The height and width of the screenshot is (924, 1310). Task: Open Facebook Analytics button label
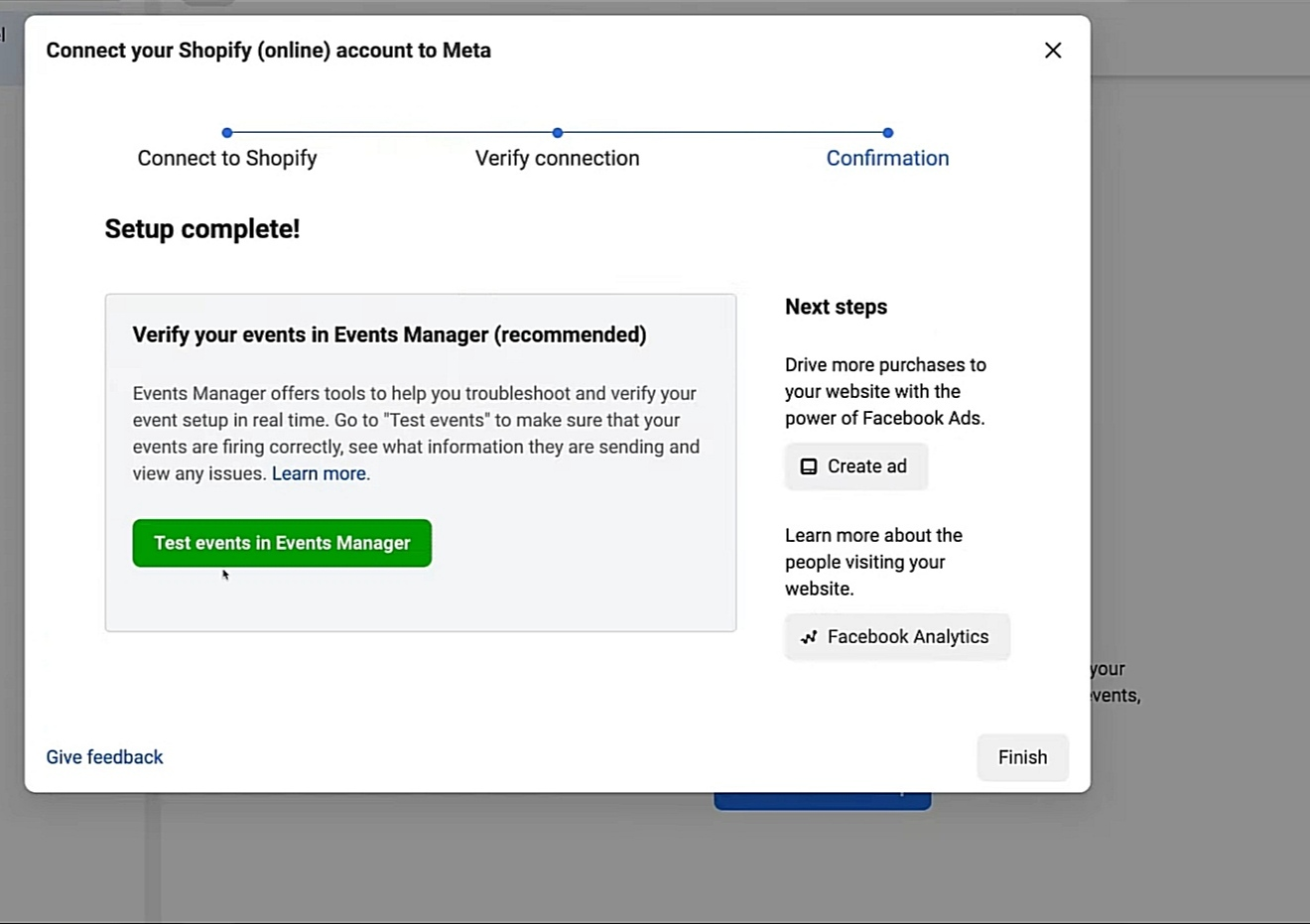coord(907,637)
